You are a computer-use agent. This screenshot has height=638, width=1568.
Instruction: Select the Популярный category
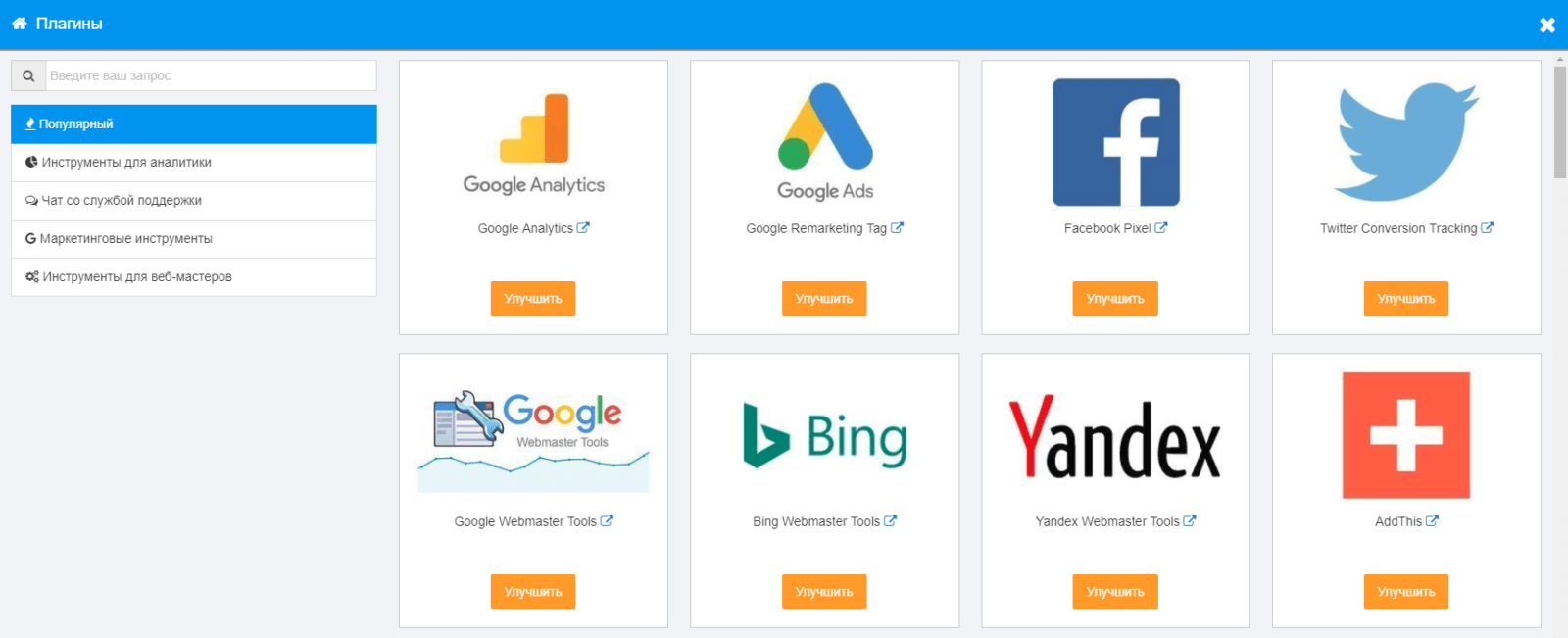[194, 124]
